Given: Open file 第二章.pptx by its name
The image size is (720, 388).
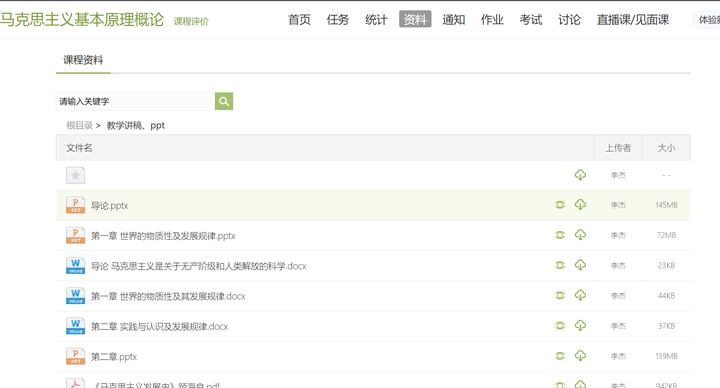Looking at the screenshot, I should pyautogui.click(x=113, y=356).
